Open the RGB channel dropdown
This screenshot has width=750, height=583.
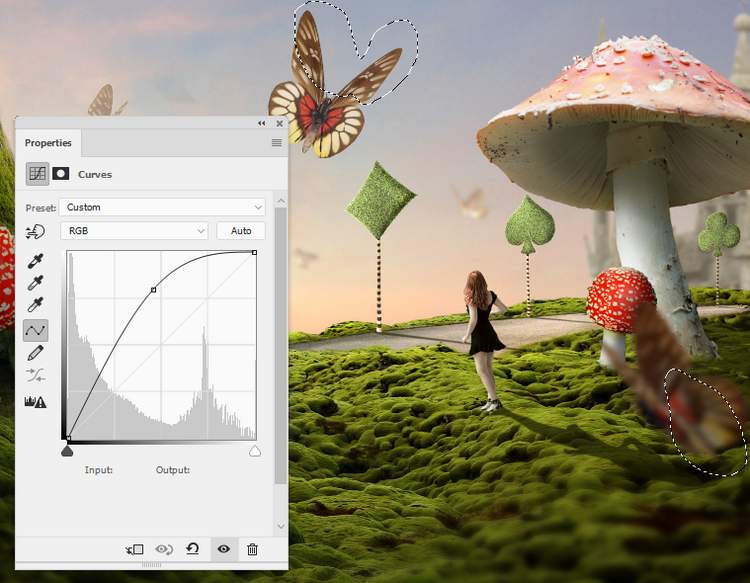click(x=134, y=231)
